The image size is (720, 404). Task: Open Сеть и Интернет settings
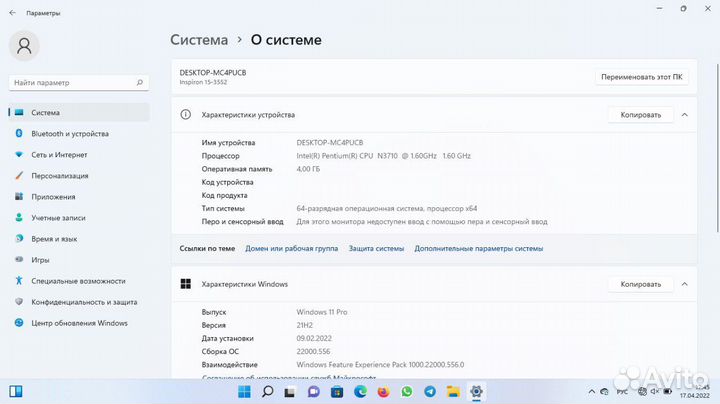coord(79,155)
